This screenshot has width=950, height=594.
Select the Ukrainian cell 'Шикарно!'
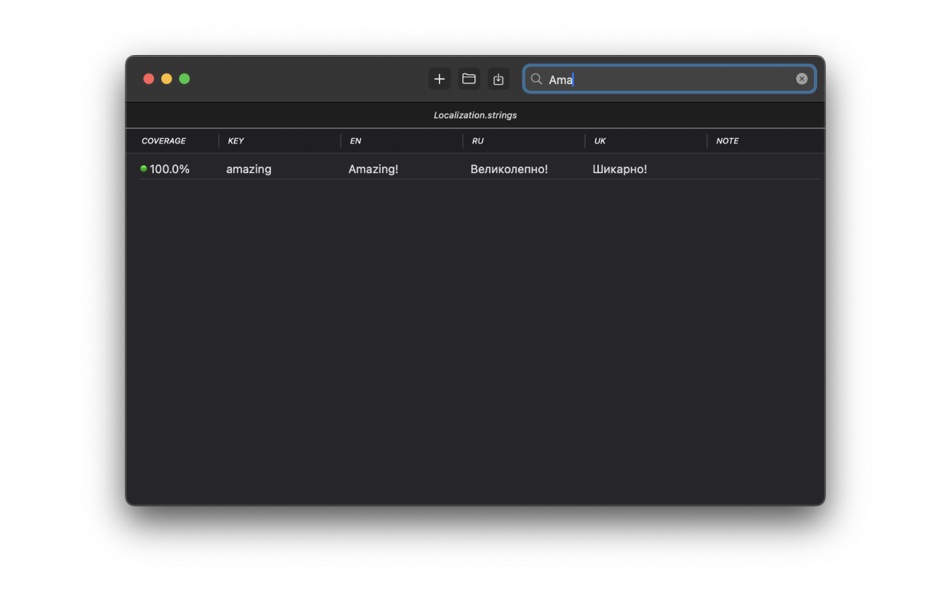point(619,169)
